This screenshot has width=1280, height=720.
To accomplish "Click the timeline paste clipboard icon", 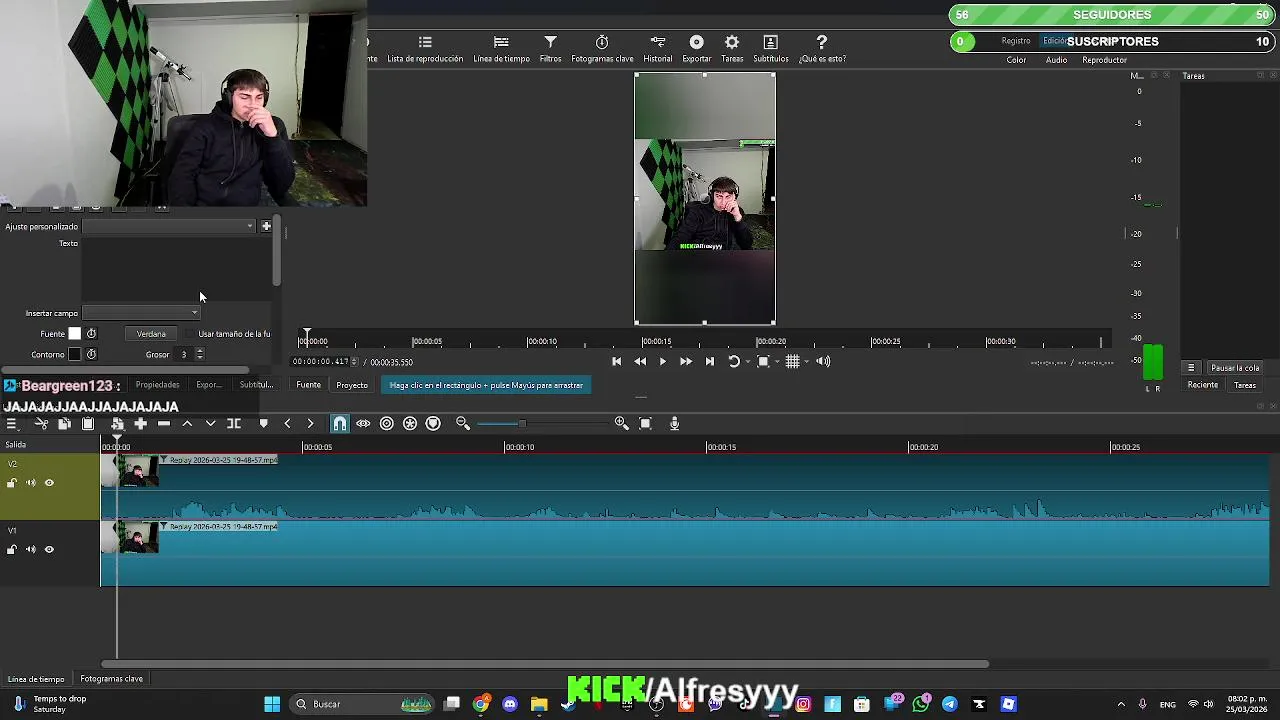I will point(88,424).
